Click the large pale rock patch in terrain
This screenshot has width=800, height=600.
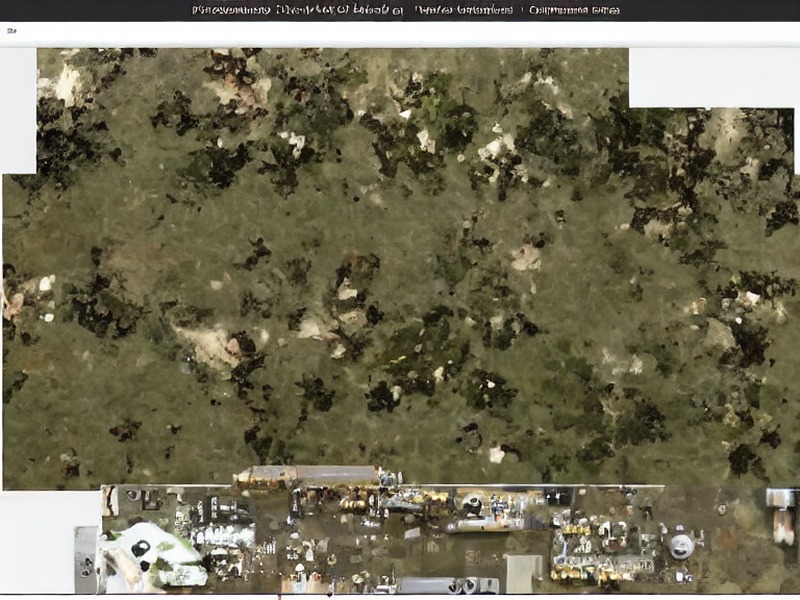(212, 347)
